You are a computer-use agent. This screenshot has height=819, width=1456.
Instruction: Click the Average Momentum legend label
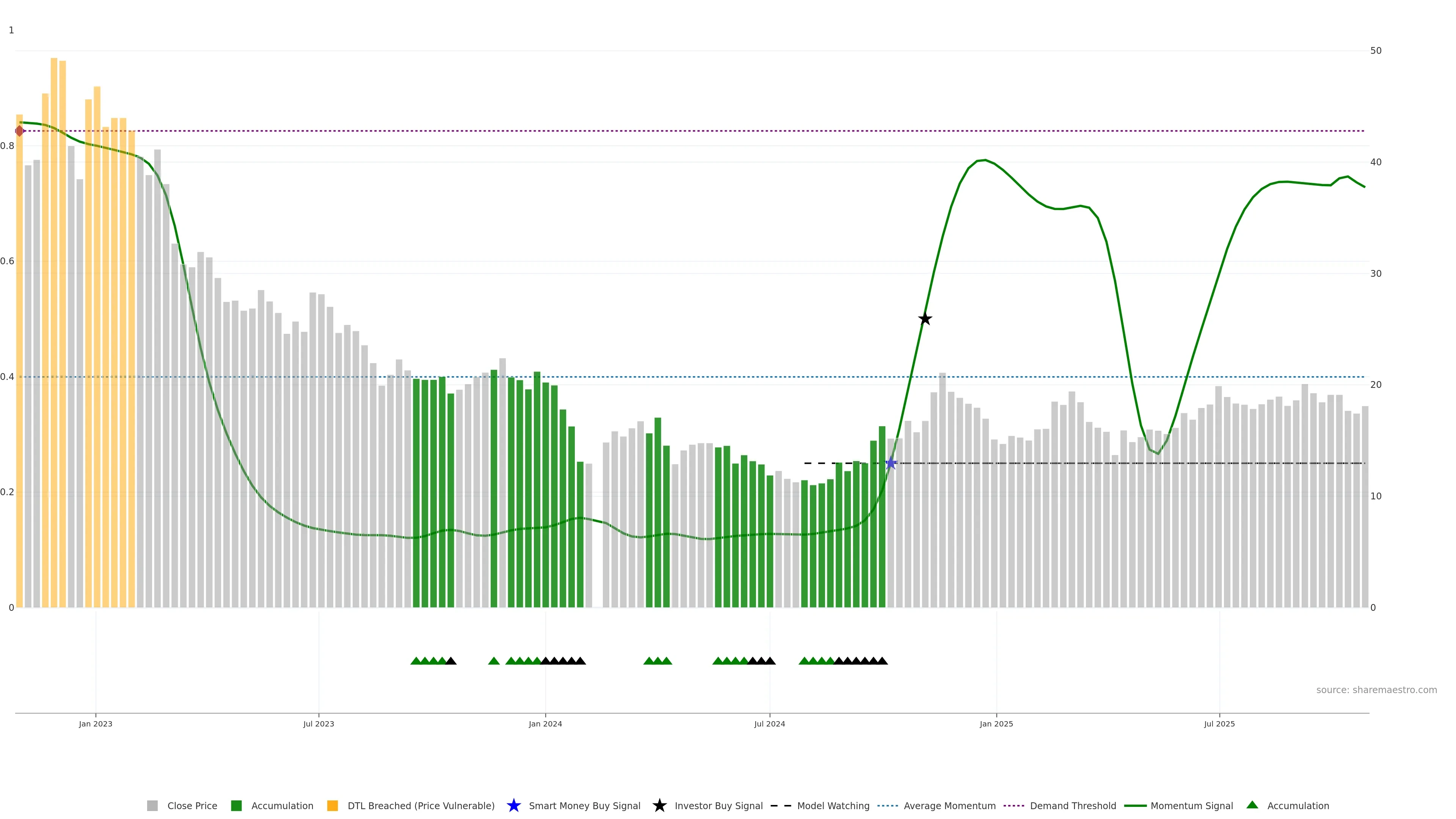[949, 805]
